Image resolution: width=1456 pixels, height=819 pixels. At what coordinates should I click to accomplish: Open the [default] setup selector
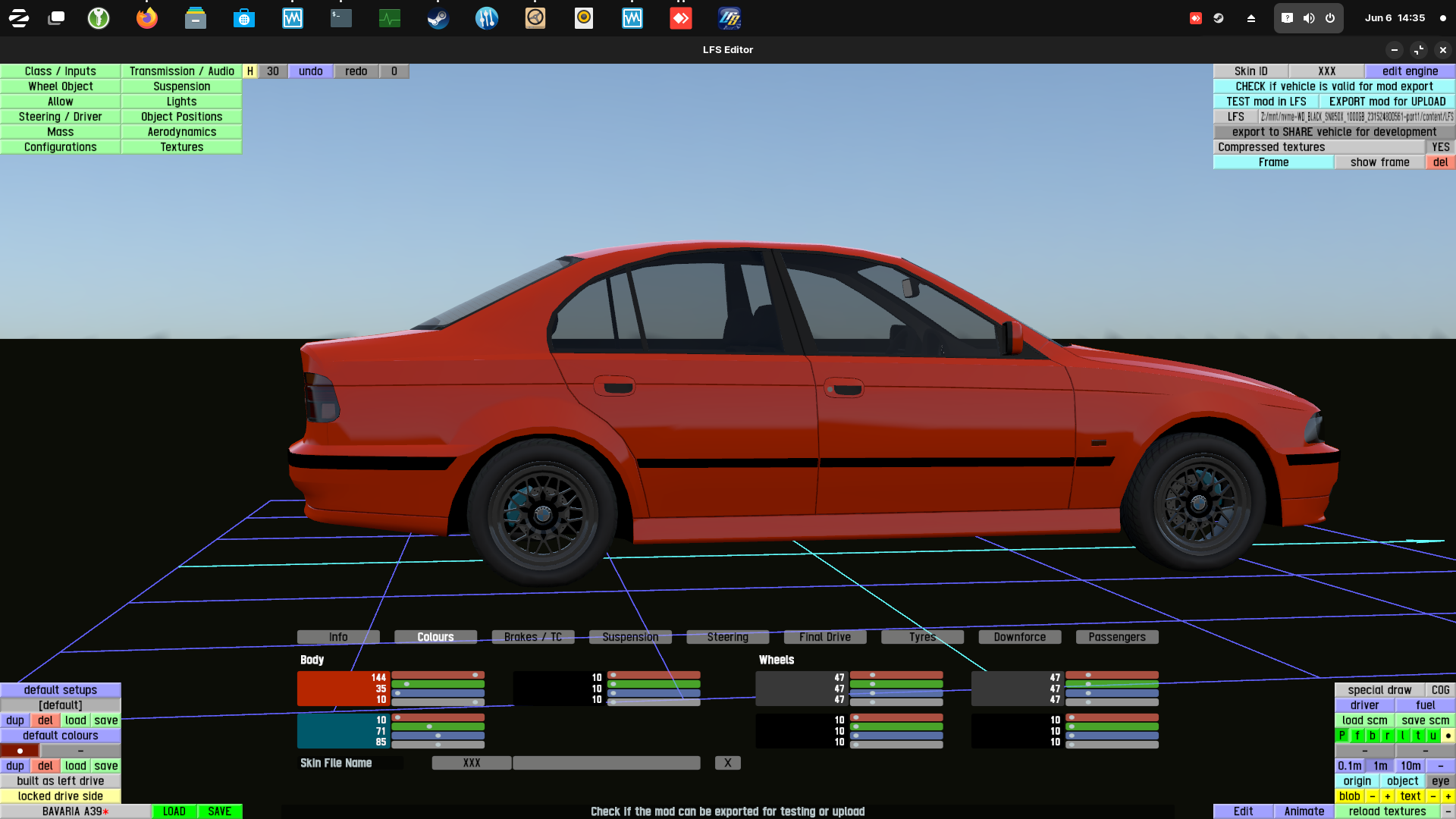61,705
